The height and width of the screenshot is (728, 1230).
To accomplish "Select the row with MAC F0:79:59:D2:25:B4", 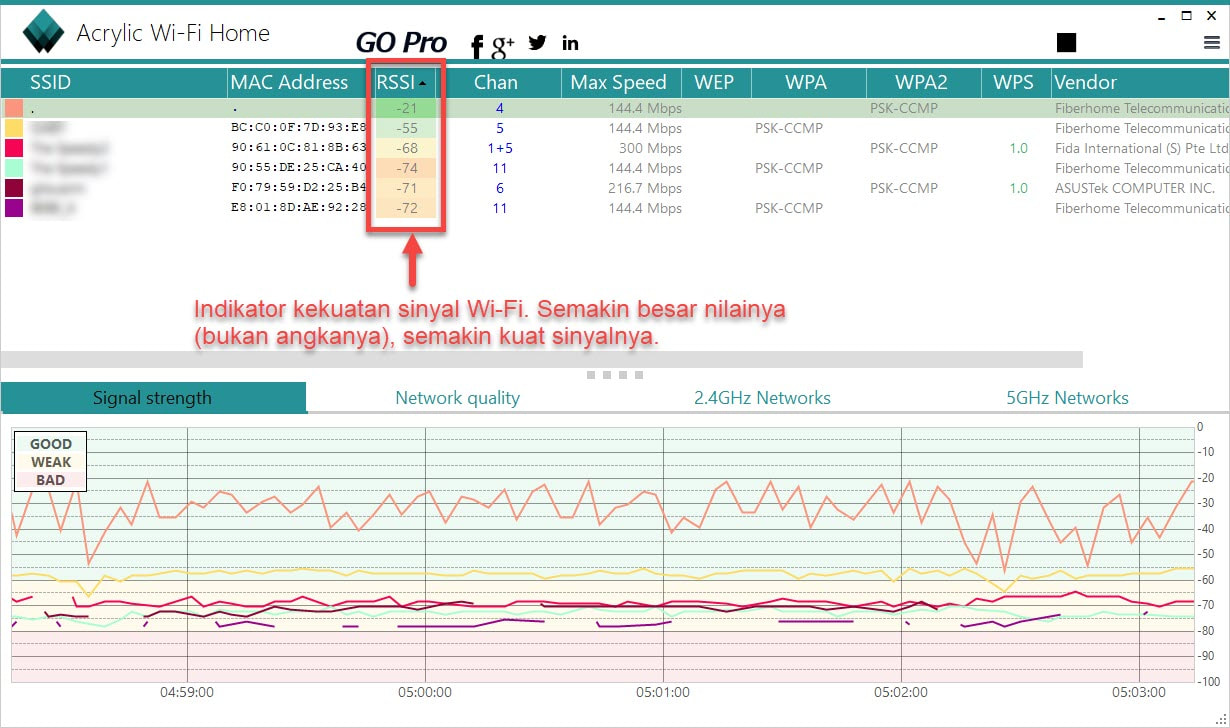I will [615, 188].
